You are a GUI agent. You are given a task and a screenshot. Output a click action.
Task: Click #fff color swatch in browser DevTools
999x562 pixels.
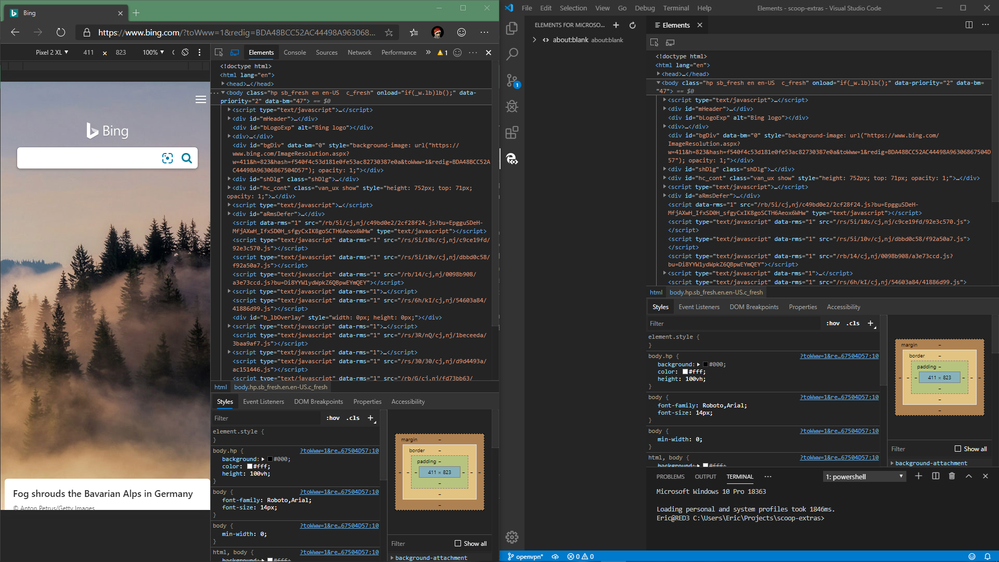click(250, 466)
